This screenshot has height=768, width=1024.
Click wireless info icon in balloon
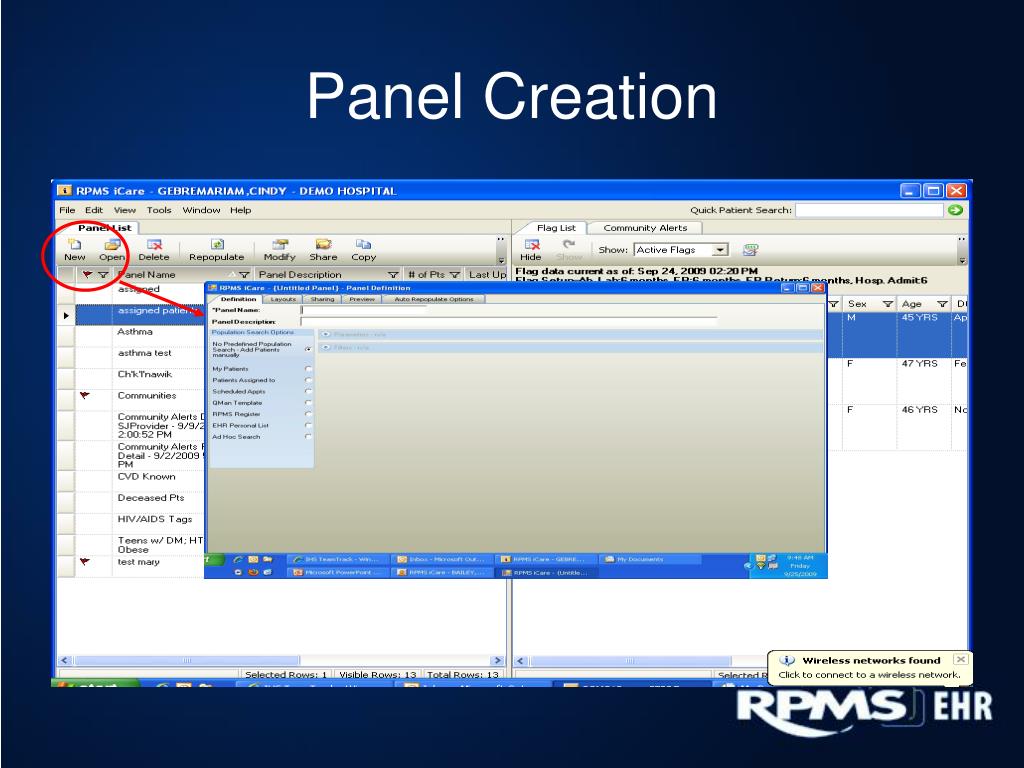787,660
